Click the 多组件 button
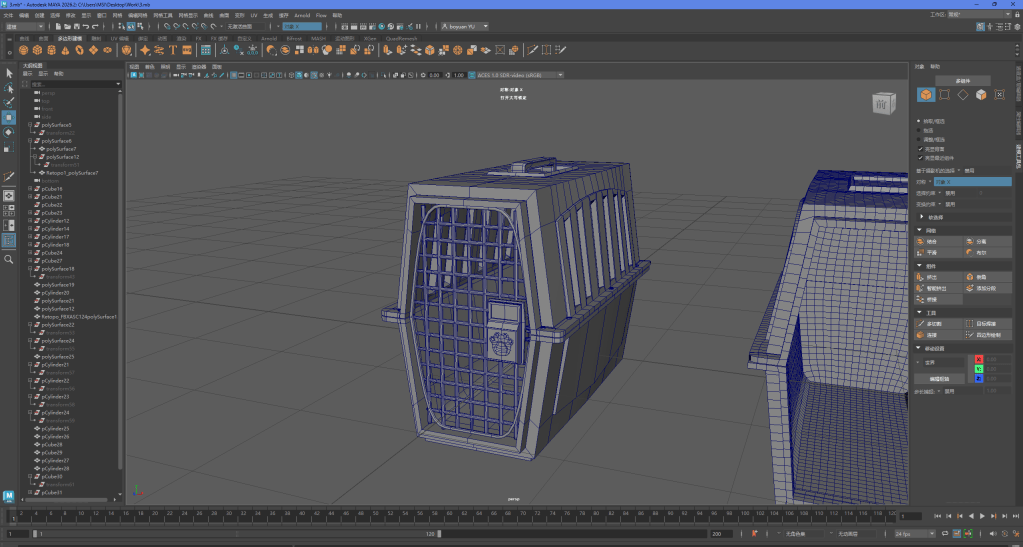Image resolution: width=1023 pixels, height=547 pixels. [964, 80]
